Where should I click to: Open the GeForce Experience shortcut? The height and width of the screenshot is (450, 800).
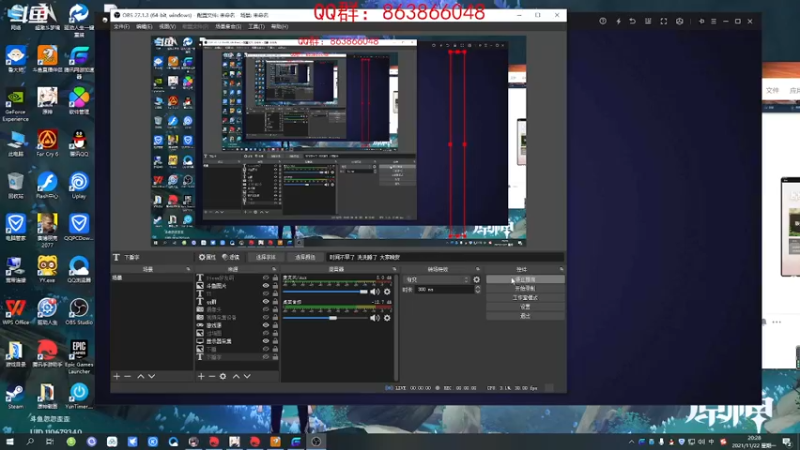pos(15,106)
